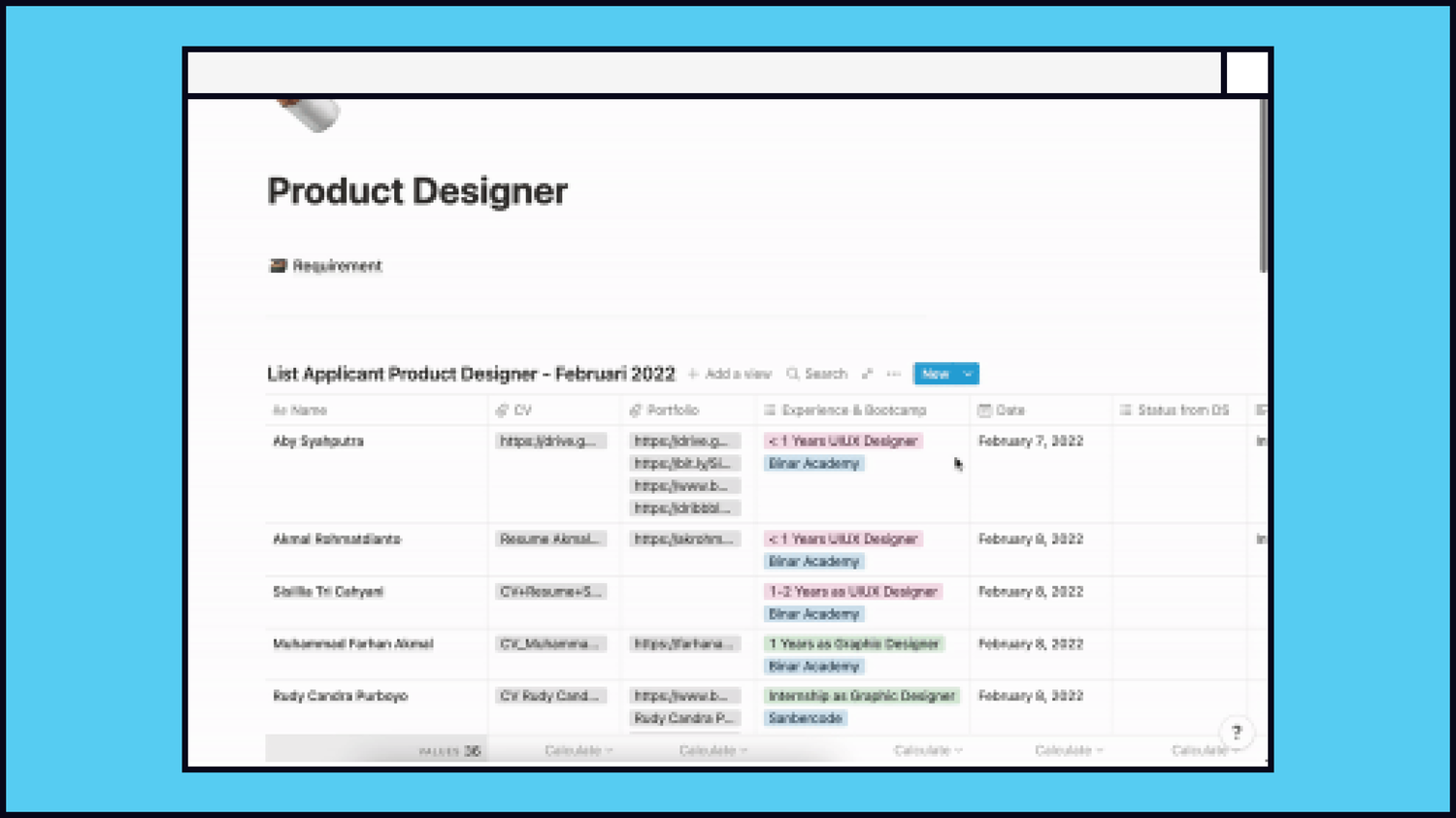Click the Requirement page icon
This screenshot has height=818, width=1456.
tap(278, 265)
